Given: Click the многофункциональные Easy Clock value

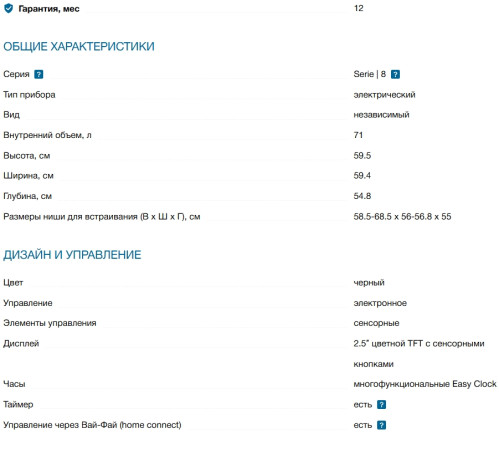Looking at the screenshot, I should (425, 384).
